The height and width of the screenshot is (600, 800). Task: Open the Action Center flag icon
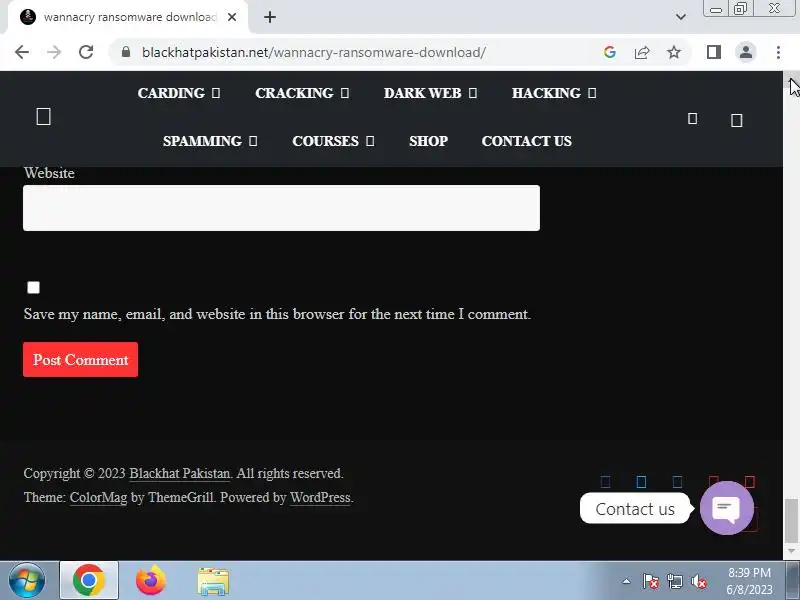point(651,581)
